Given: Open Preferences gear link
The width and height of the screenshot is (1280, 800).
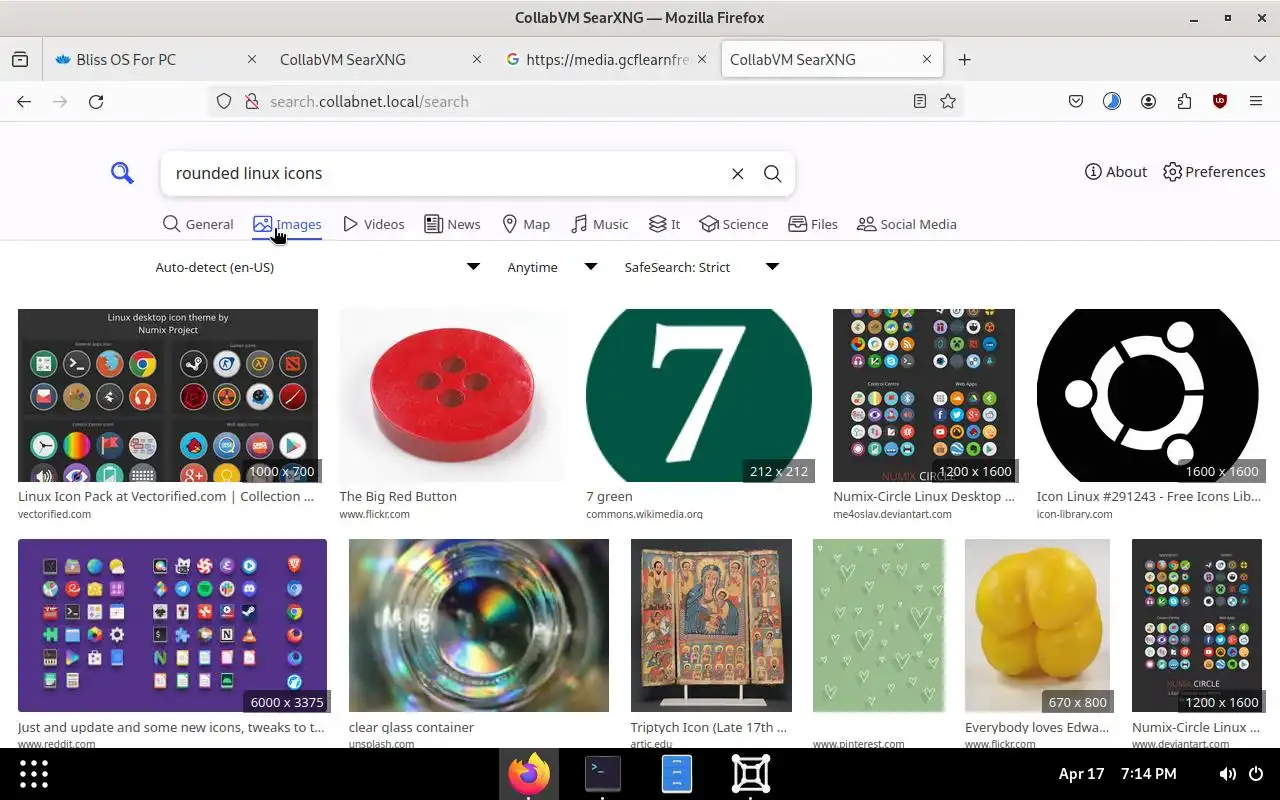Looking at the screenshot, I should (1214, 172).
